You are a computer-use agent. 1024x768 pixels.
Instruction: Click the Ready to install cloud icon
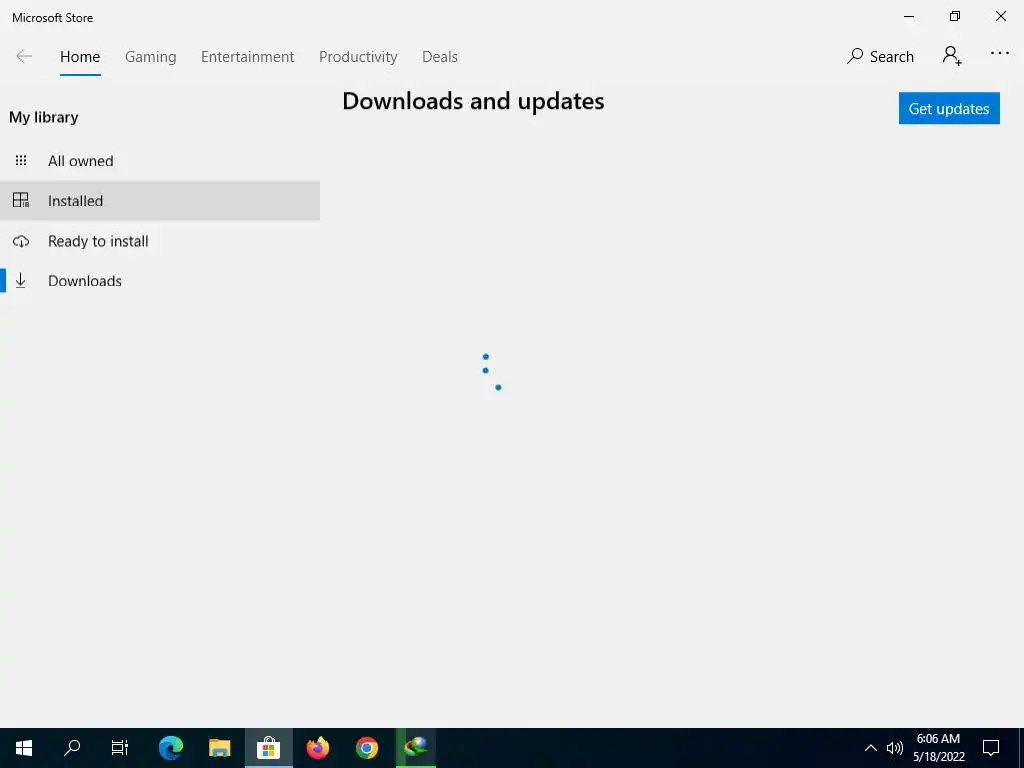pyautogui.click(x=21, y=241)
